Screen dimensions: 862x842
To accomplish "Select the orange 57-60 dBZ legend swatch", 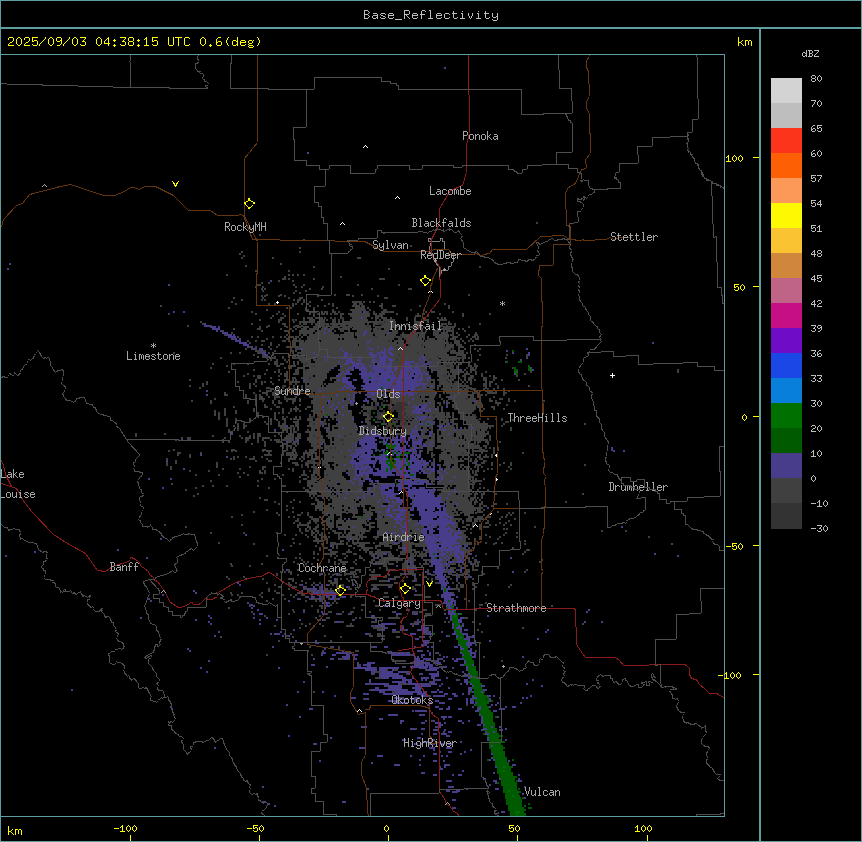I will (x=786, y=165).
